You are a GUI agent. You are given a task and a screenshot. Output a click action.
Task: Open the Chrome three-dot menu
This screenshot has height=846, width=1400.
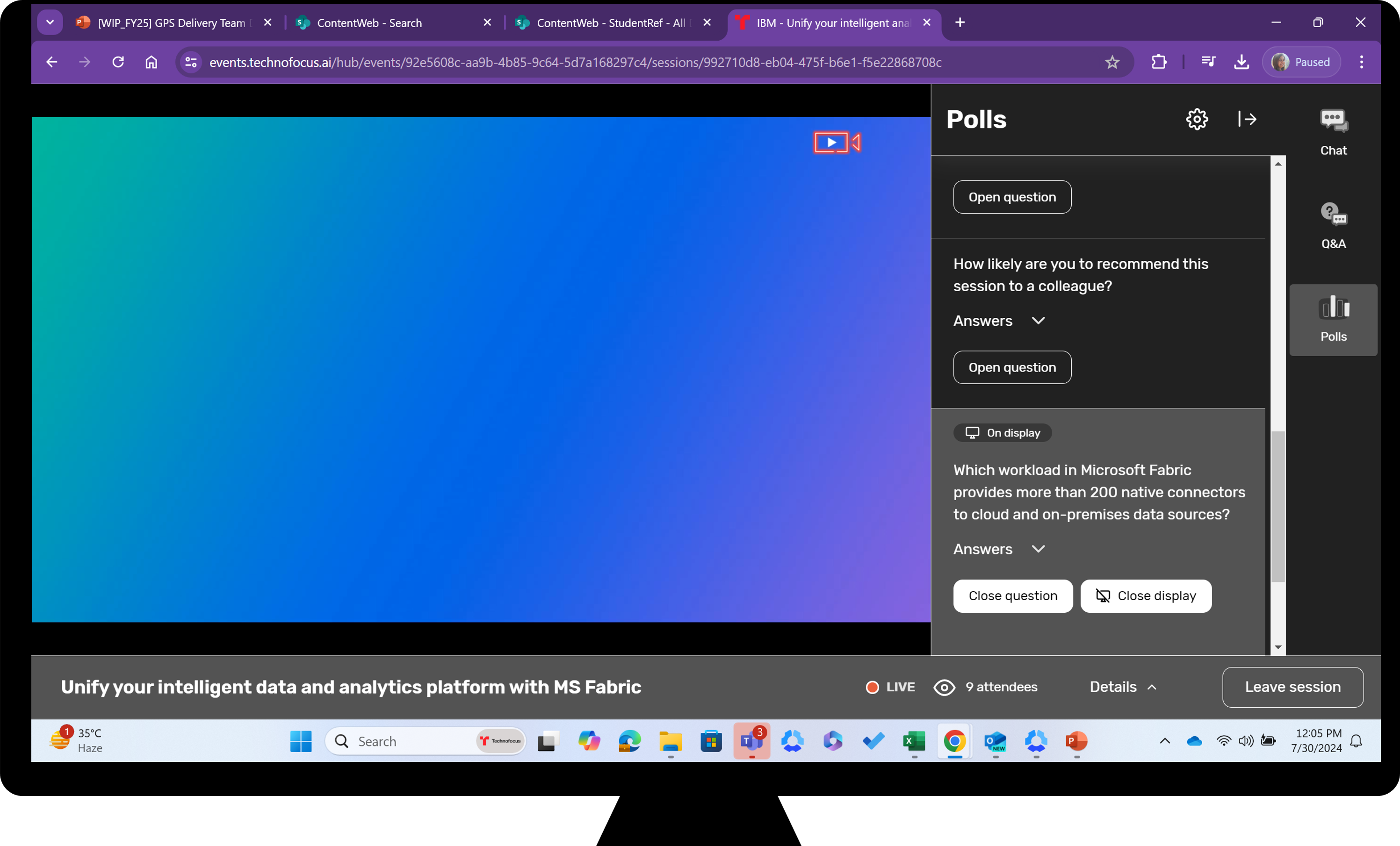(1361, 62)
